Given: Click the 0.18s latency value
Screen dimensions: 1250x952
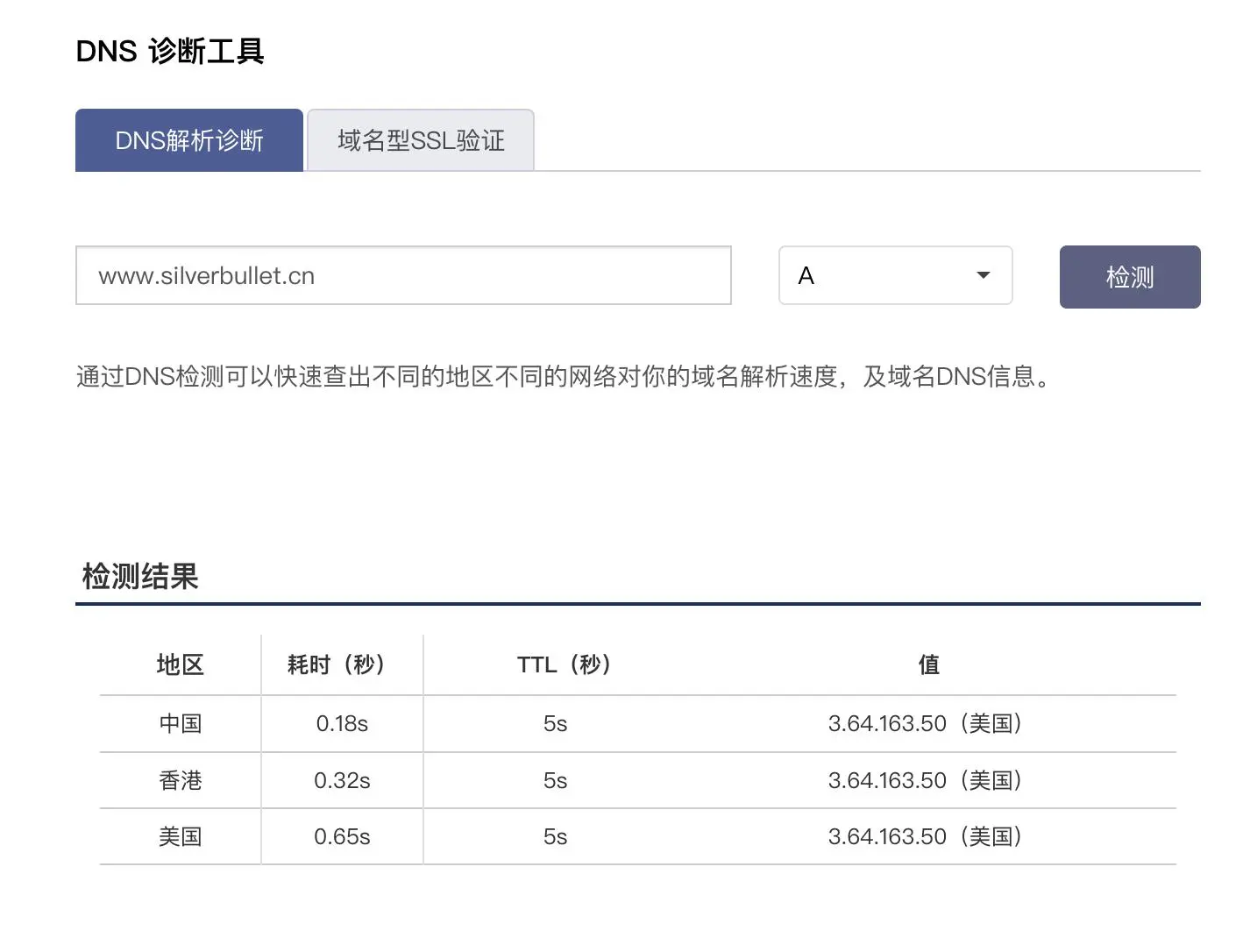Looking at the screenshot, I should pos(342,723).
